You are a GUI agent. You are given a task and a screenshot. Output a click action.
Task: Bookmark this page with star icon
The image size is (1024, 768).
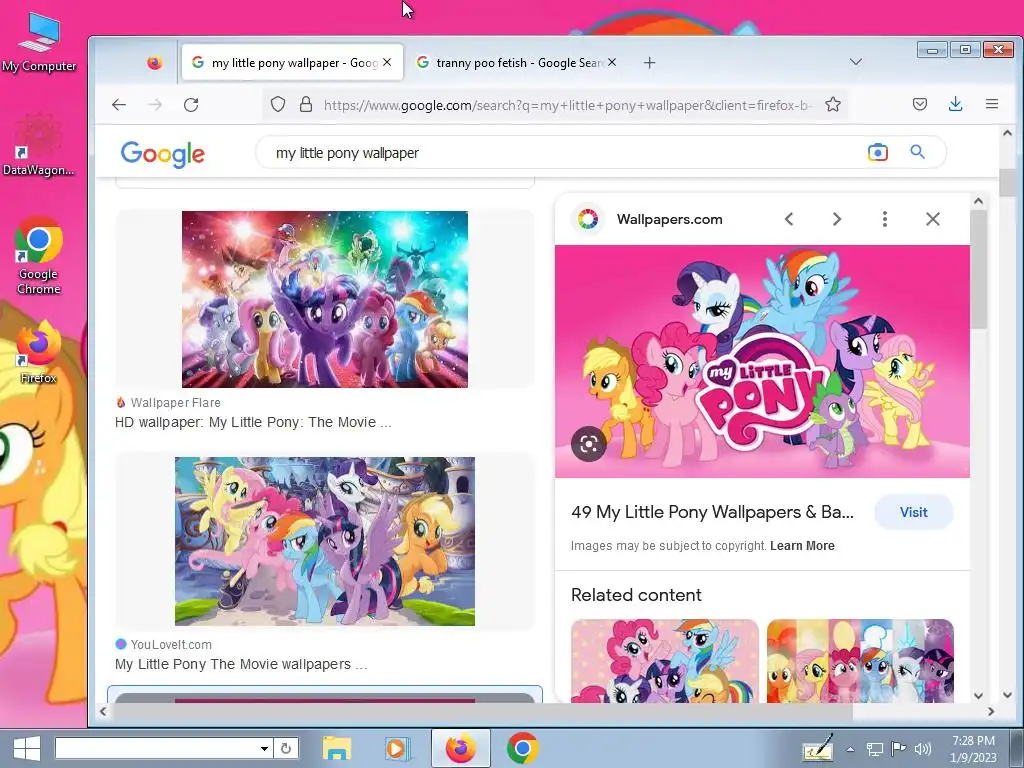pos(833,104)
